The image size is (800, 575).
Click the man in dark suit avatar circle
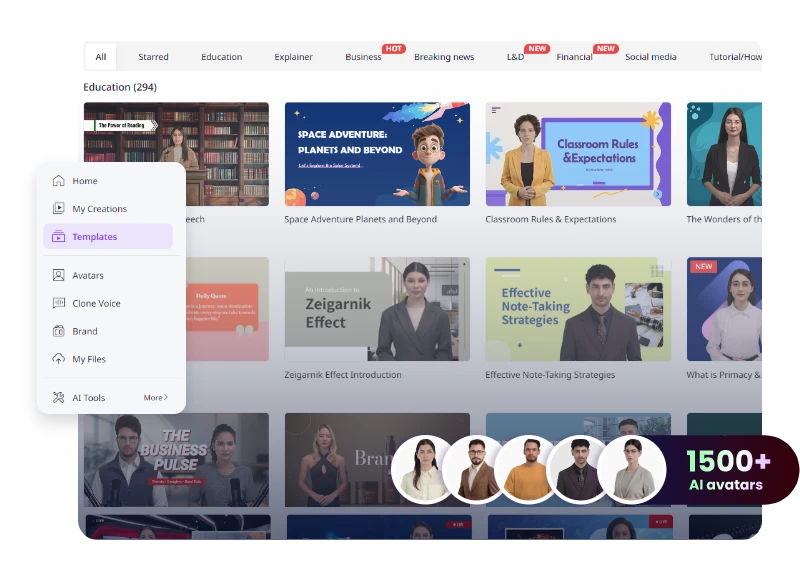tap(579, 469)
